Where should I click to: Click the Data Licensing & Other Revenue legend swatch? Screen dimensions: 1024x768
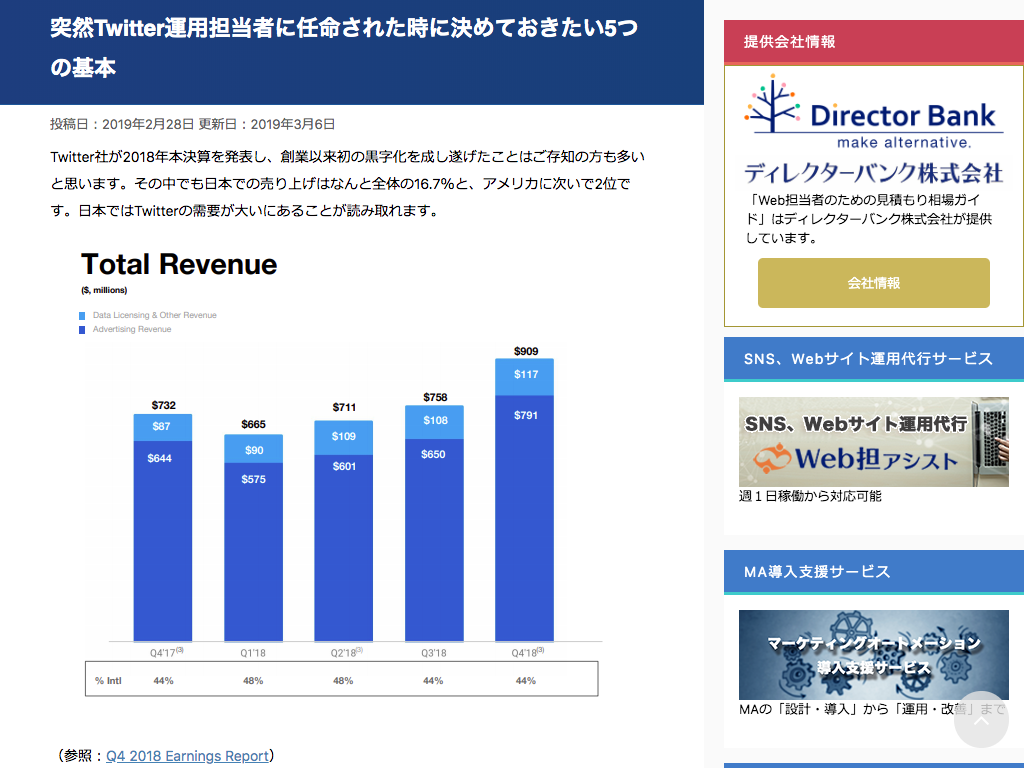click(x=82, y=316)
